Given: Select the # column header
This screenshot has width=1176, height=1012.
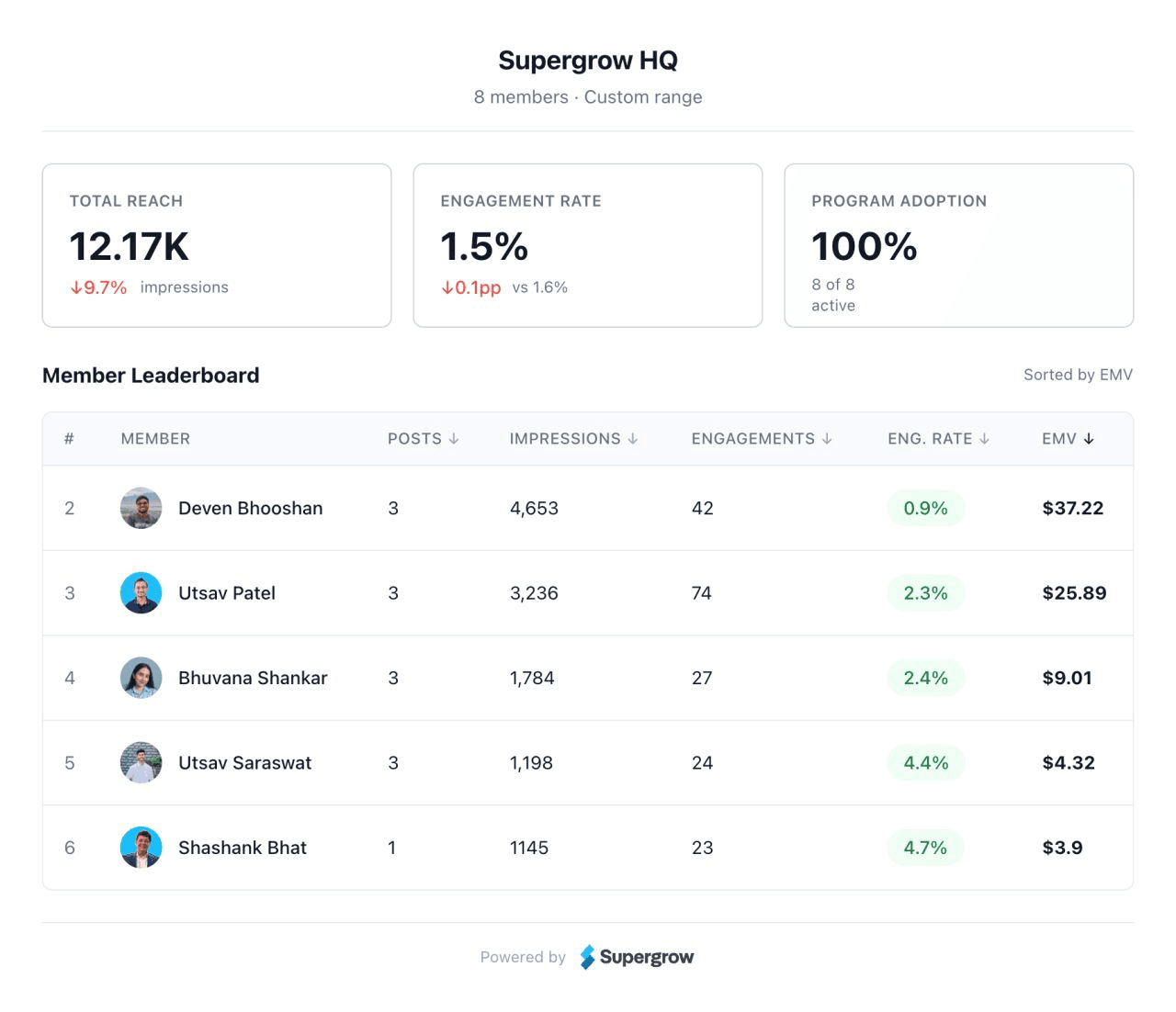Looking at the screenshot, I should click(x=69, y=439).
